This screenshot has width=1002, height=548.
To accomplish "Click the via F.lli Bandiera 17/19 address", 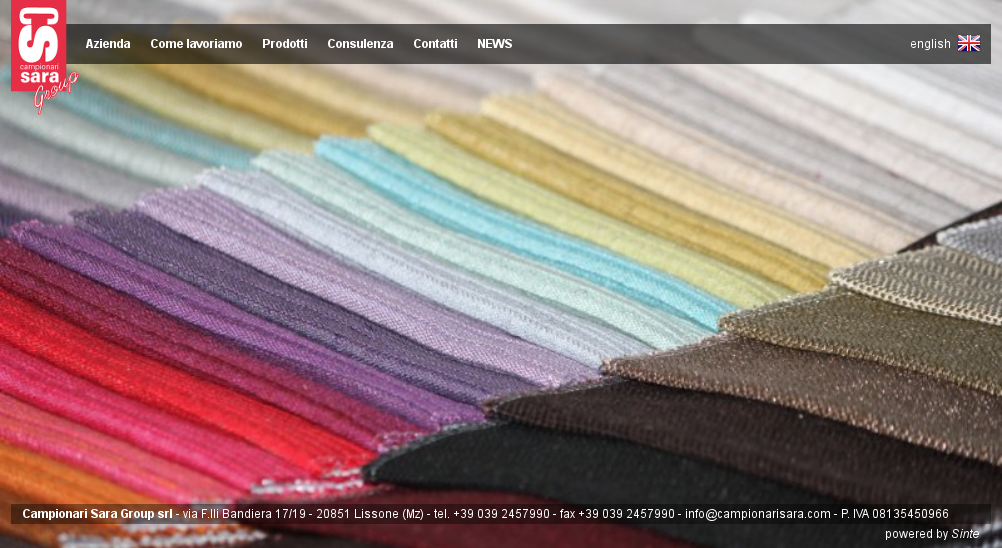I will click(244, 514).
